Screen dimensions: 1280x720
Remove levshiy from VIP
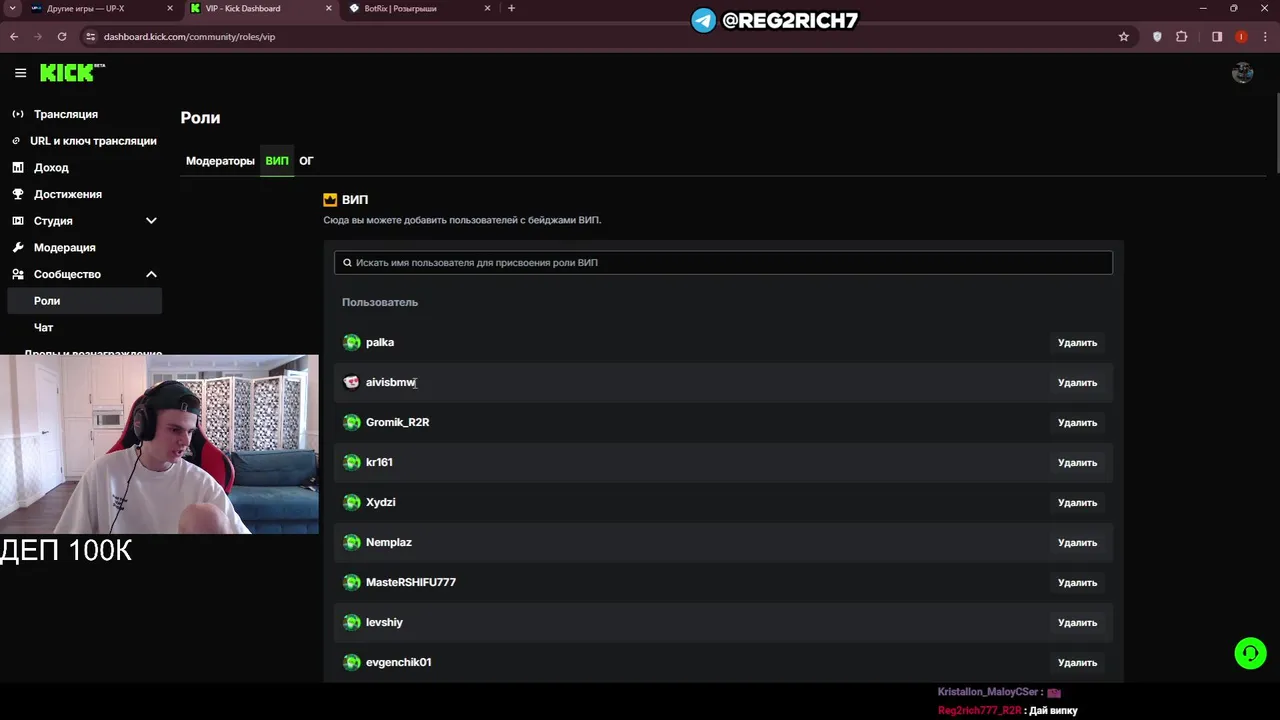tap(1077, 623)
